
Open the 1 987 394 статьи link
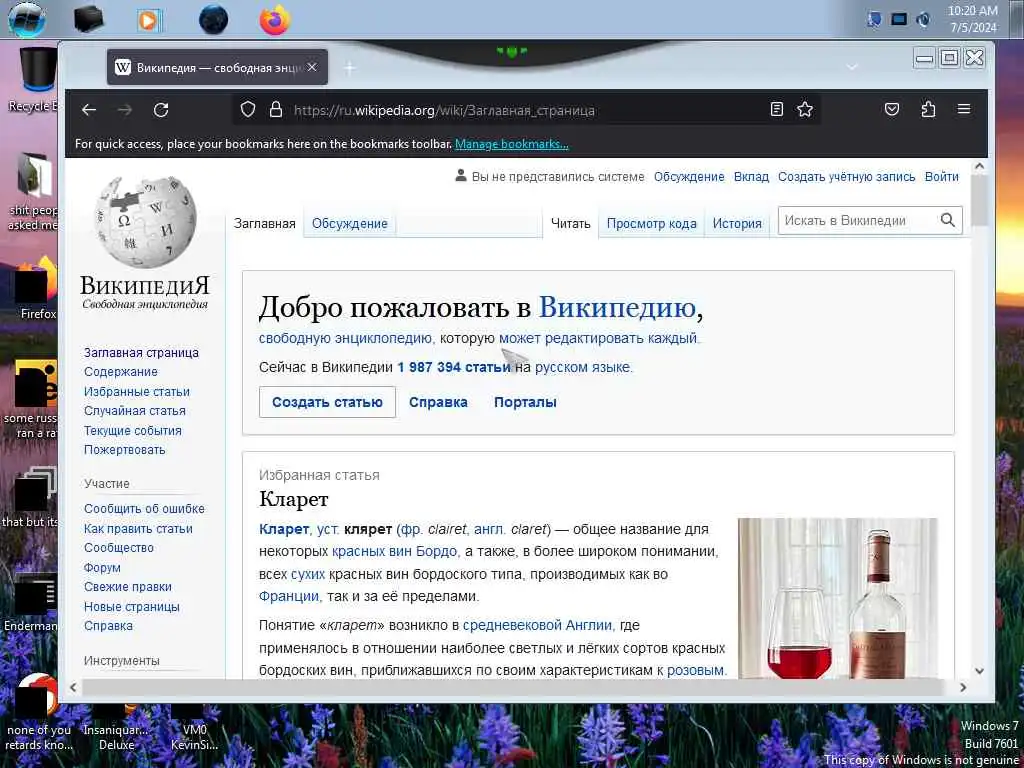454,367
